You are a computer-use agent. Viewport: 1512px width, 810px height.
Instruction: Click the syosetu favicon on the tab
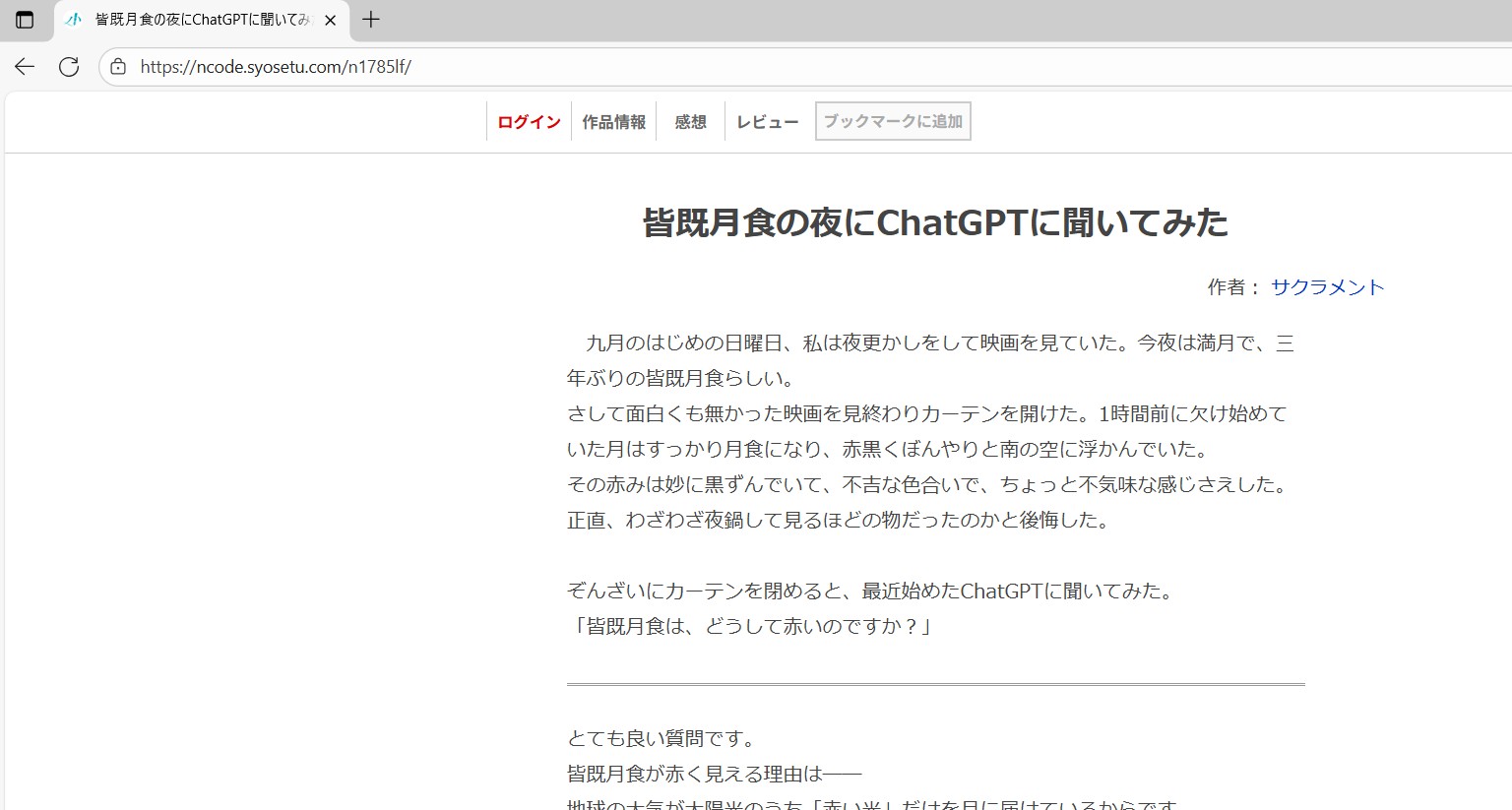(74, 20)
